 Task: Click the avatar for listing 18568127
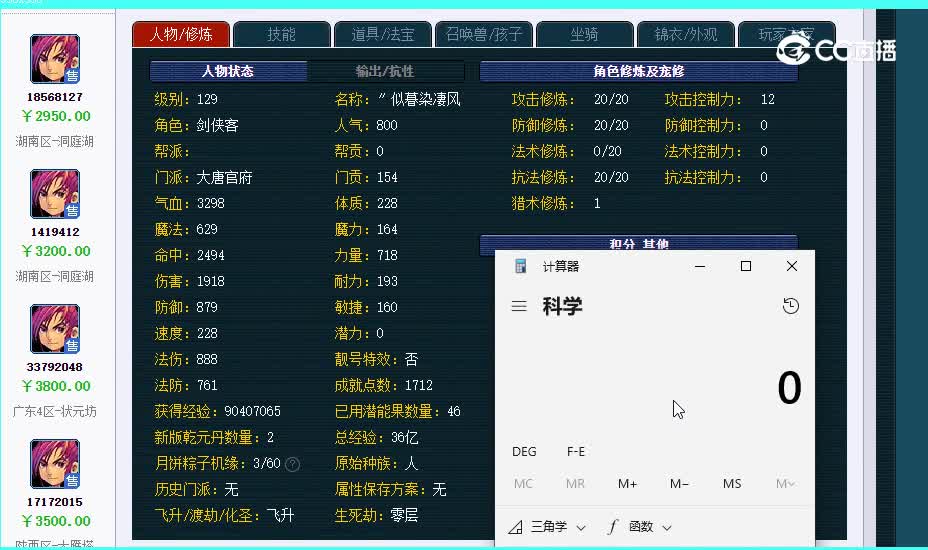click(x=55, y=59)
